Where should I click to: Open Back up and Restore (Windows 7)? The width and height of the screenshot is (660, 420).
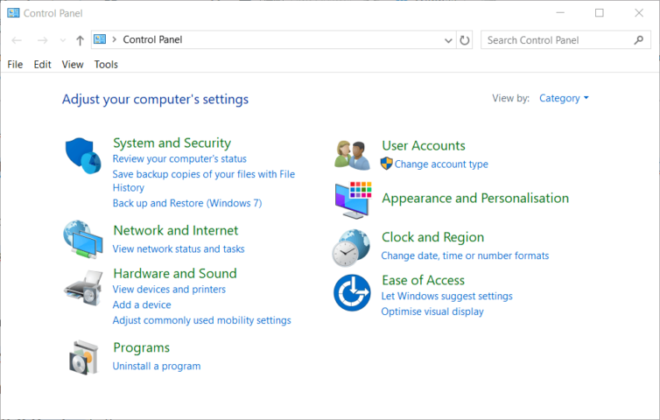187,203
